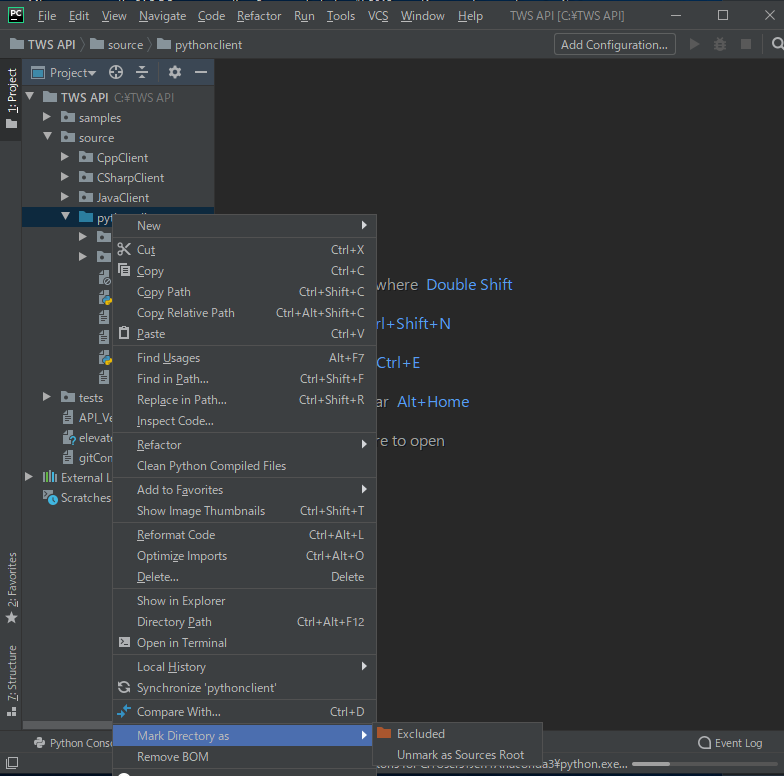The image size is (784, 776).
Task: Click pythonclient breadcrumb
Action: 200,44
